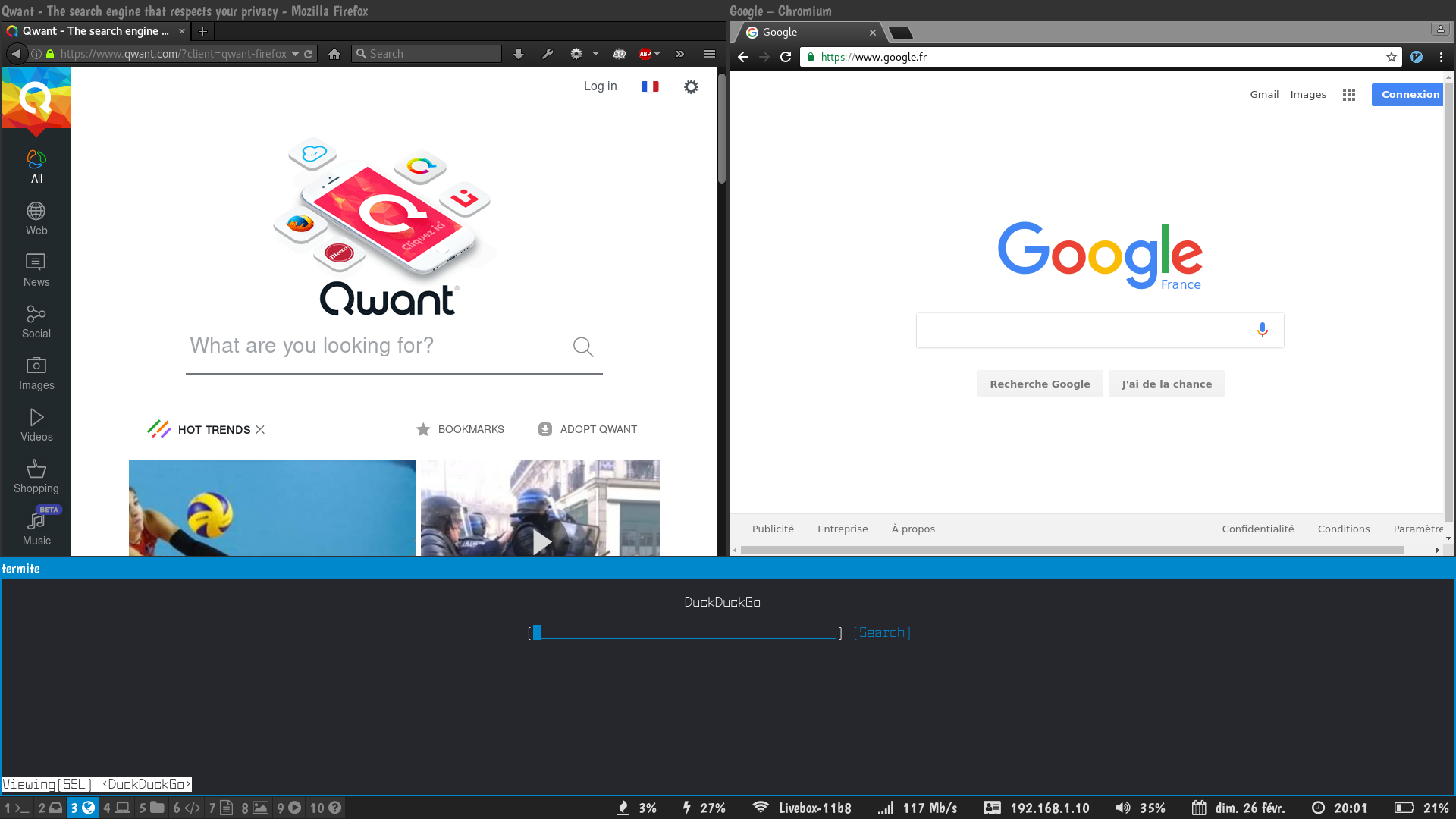Click the Qwant settings gear icon
1456x819 pixels.
pyautogui.click(x=691, y=86)
